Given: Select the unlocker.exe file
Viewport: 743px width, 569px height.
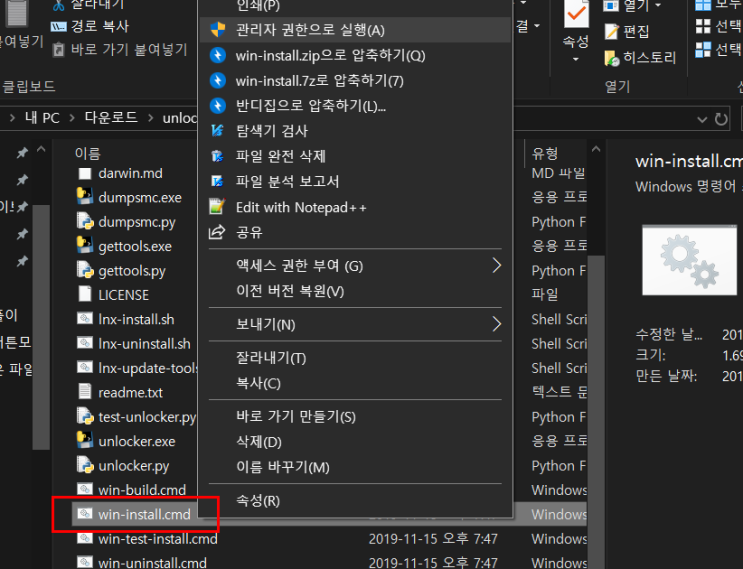Looking at the screenshot, I should click(x=136, y=442).
